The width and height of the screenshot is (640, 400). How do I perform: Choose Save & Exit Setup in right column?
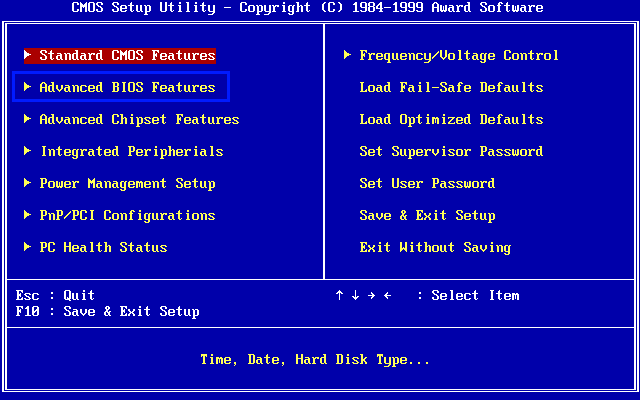[x=427, y=215]
